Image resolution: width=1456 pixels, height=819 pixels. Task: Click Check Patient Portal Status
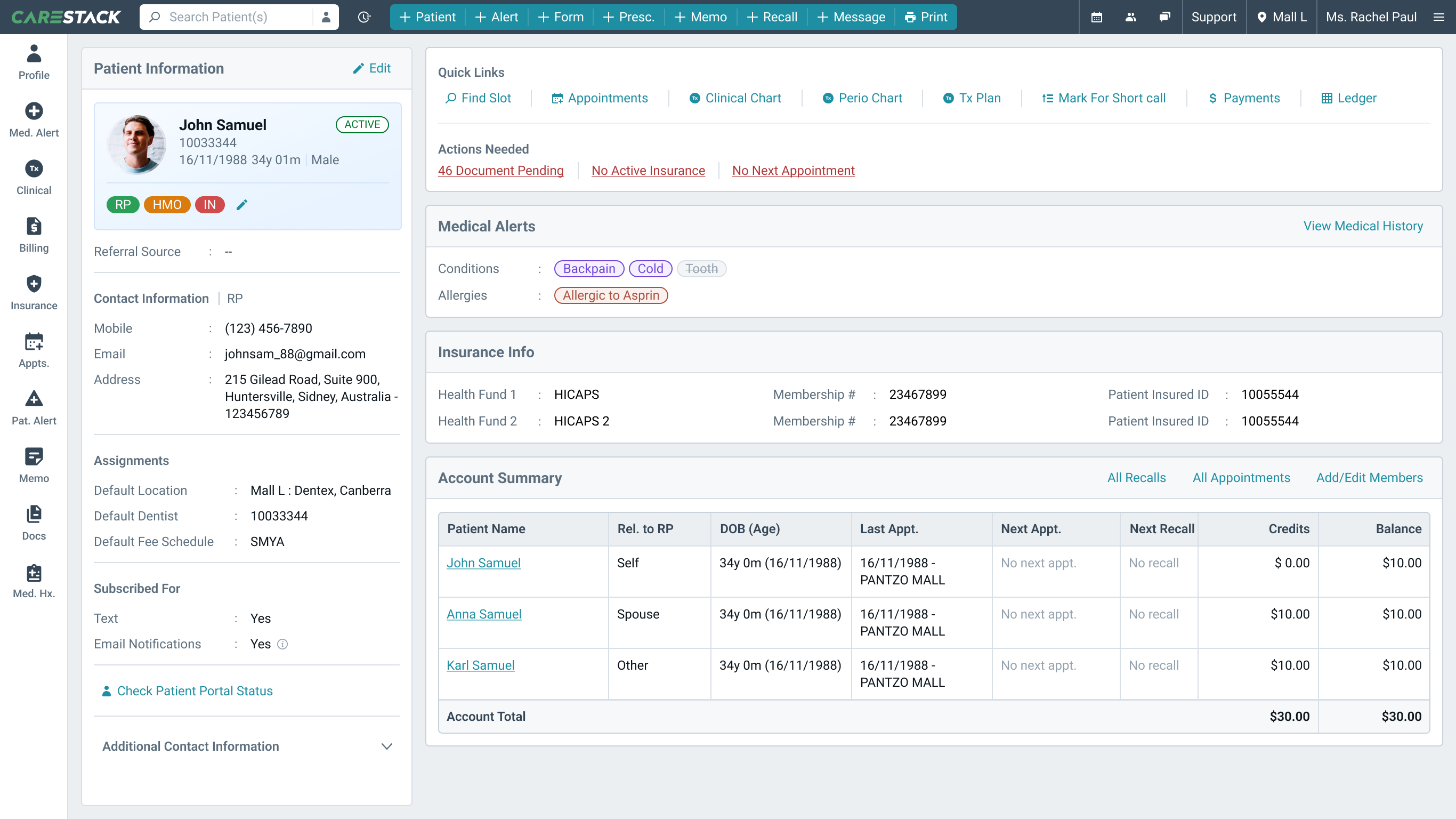(187, 691)
